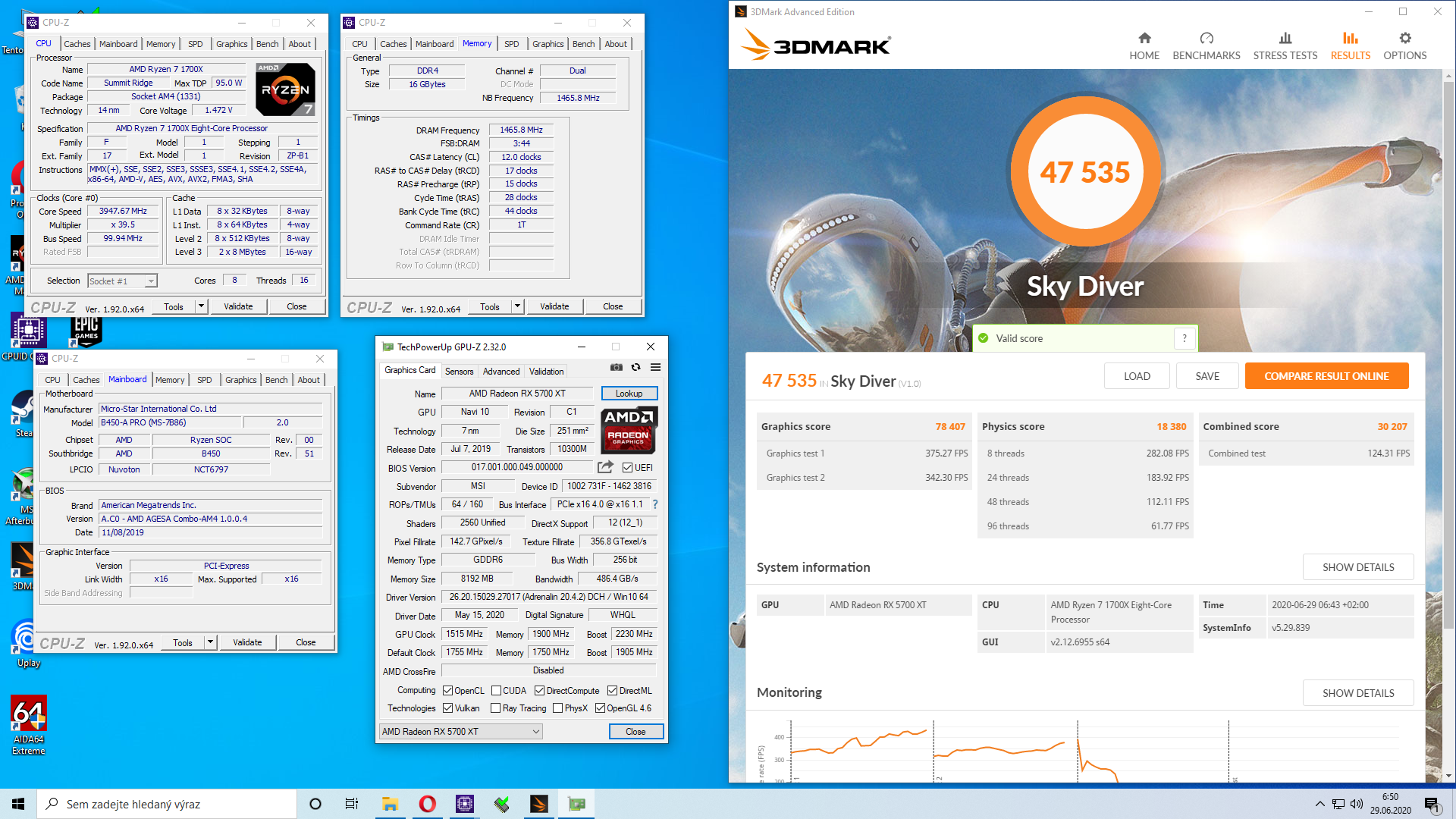Image resolution: width=1456 pixels, height=819 pixels.
Task: Click the Lookup button in GPU-Z
Action: (x=629, y=394)
